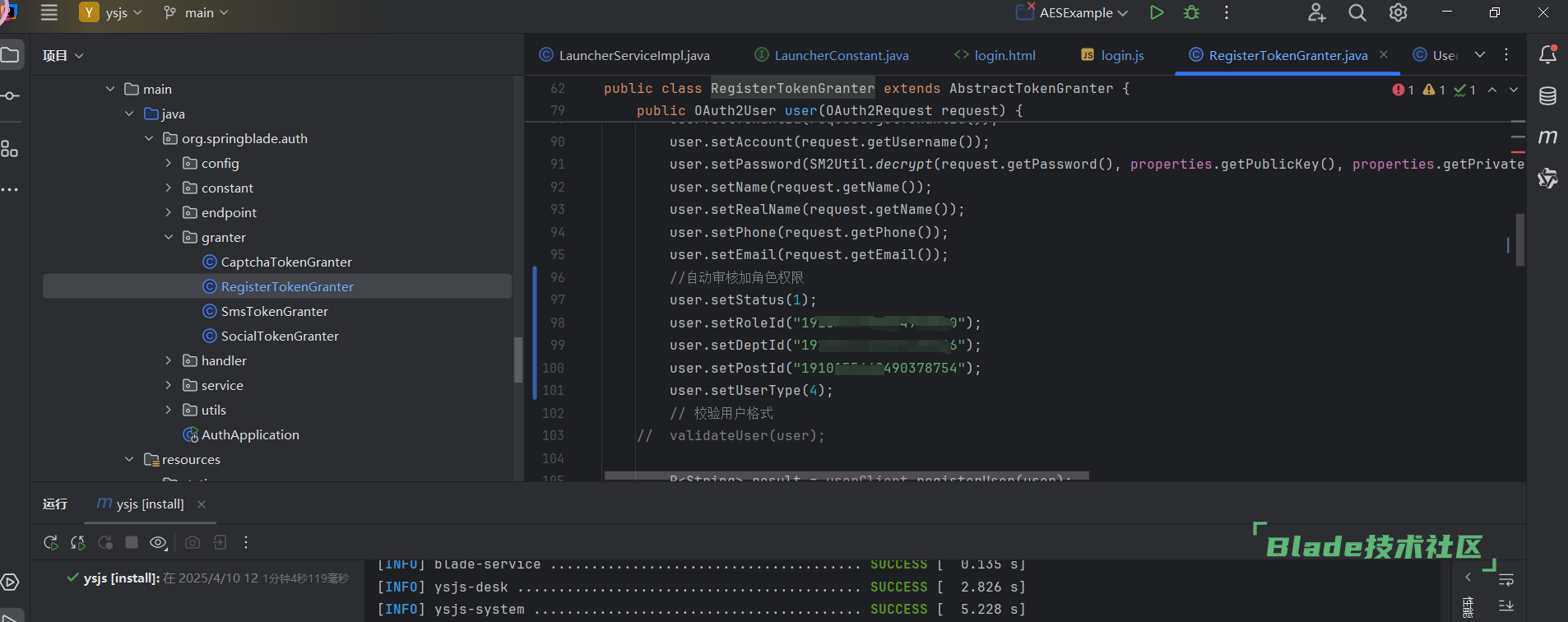1568x622 pixels.
Task: Debug the AESExample configuration
Action: 1191,12
